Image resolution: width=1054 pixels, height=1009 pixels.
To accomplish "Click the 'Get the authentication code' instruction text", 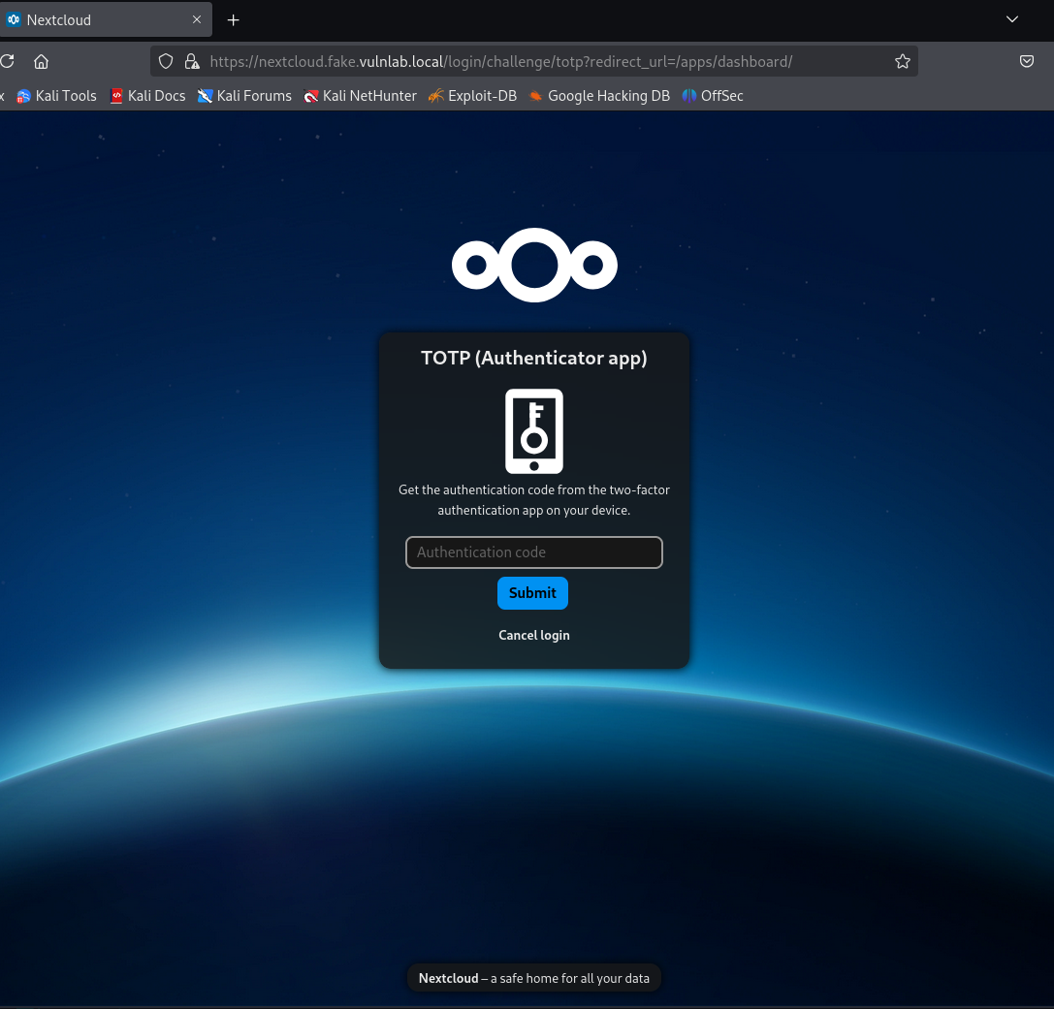I will tap(534, 499).
